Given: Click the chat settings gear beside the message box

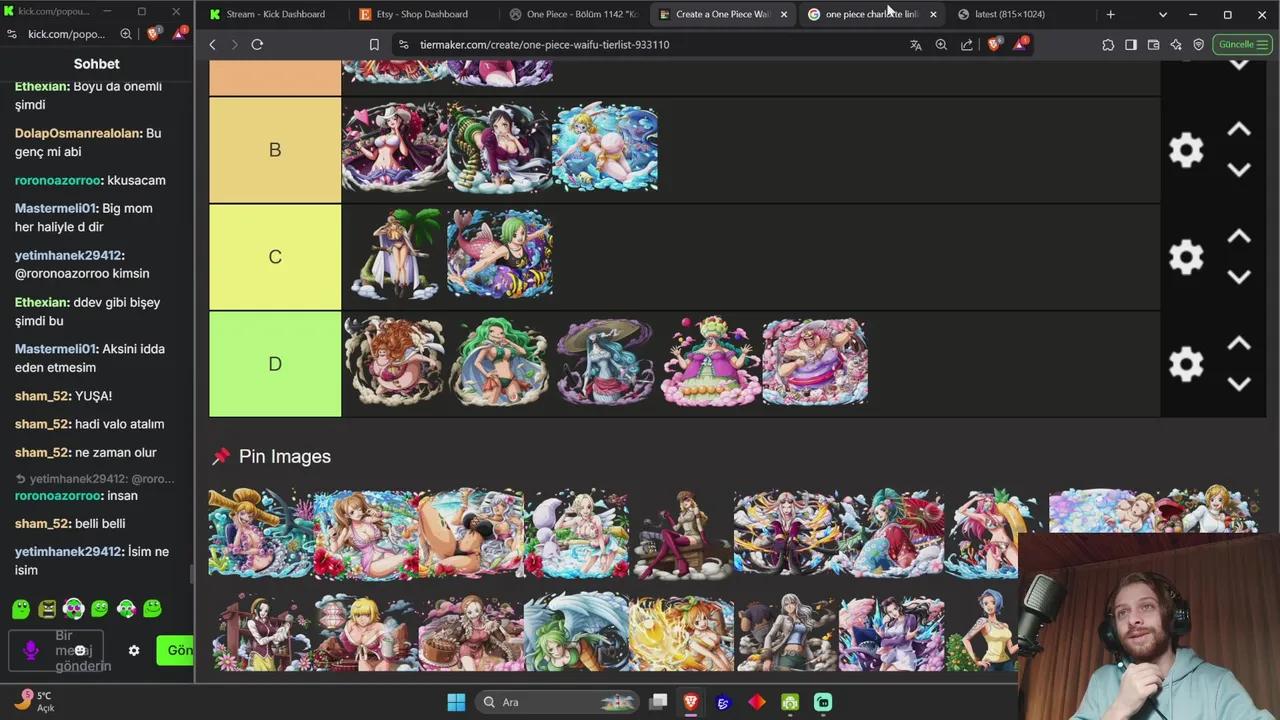Looking at the screenshot, I should click(134, 650).
